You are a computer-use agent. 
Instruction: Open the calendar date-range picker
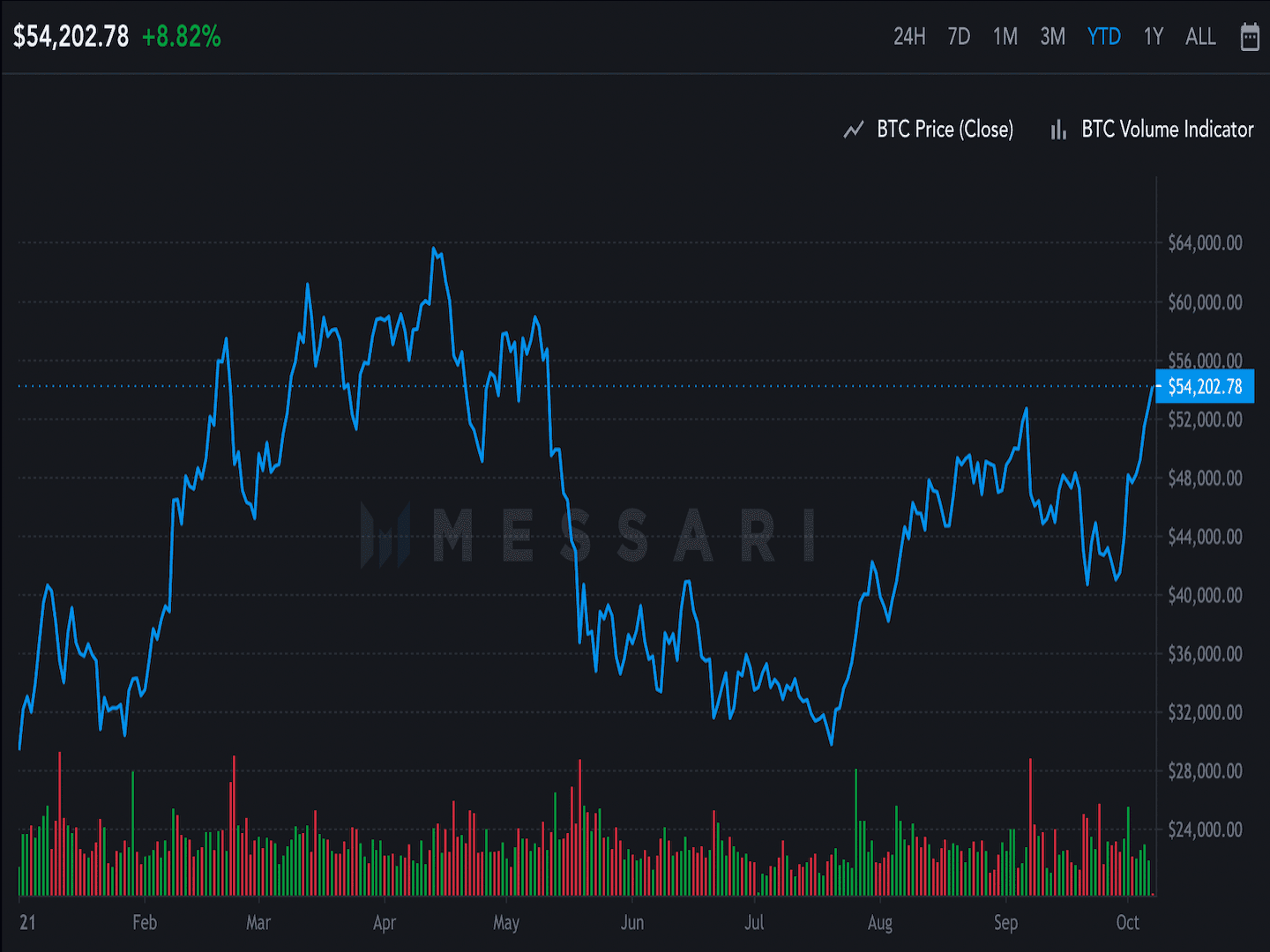pyautogui.click(x=1250, y=37)
